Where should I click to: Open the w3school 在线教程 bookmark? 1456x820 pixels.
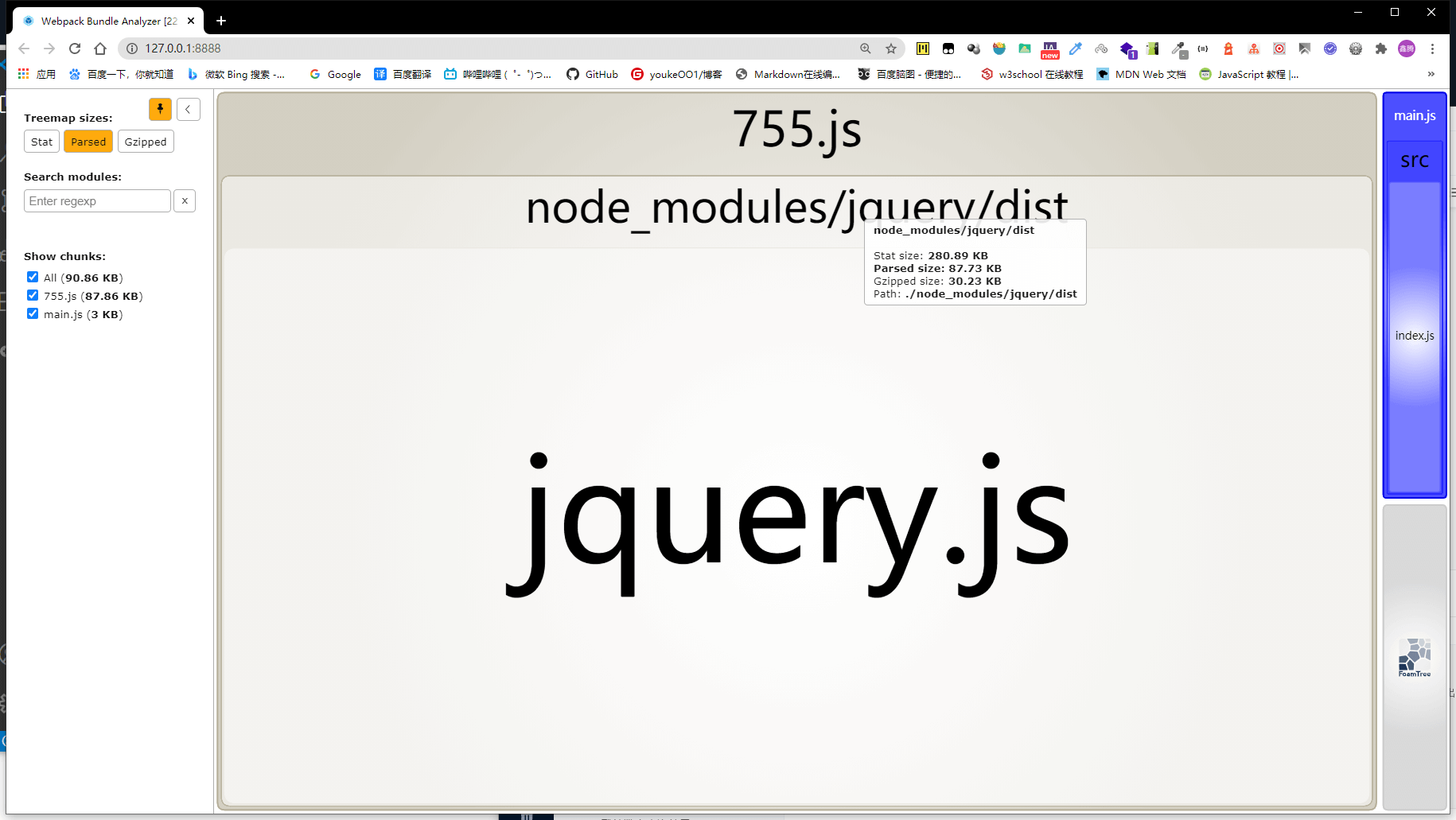(x=1032, y=74)
